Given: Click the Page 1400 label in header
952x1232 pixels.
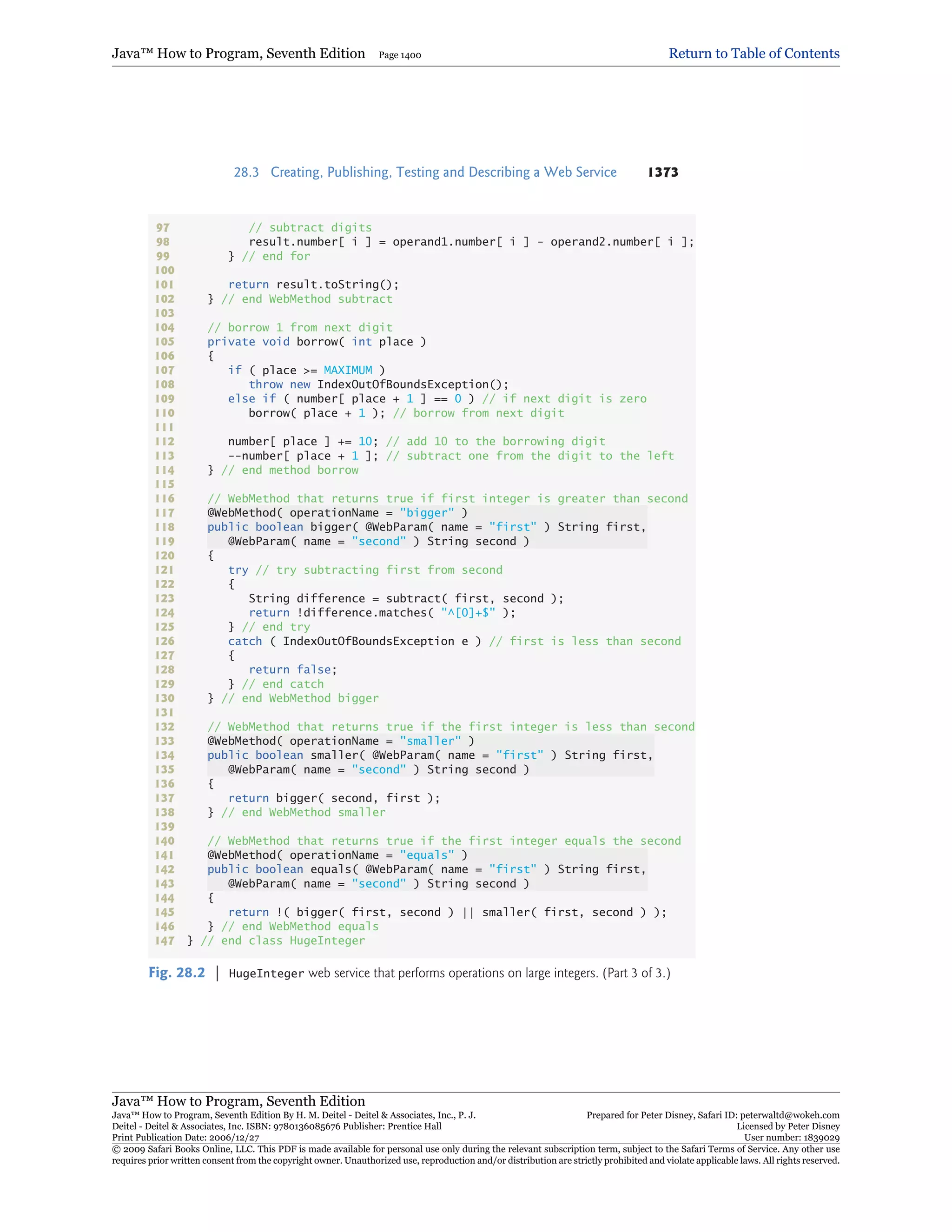Looking at the screenshot, I should coord(399,55).
